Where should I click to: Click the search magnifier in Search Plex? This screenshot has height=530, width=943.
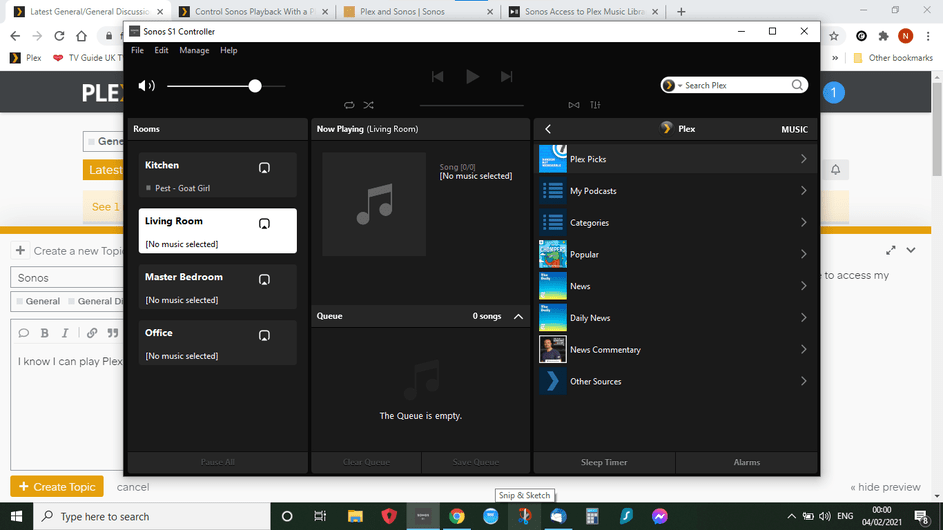[797, 85]
